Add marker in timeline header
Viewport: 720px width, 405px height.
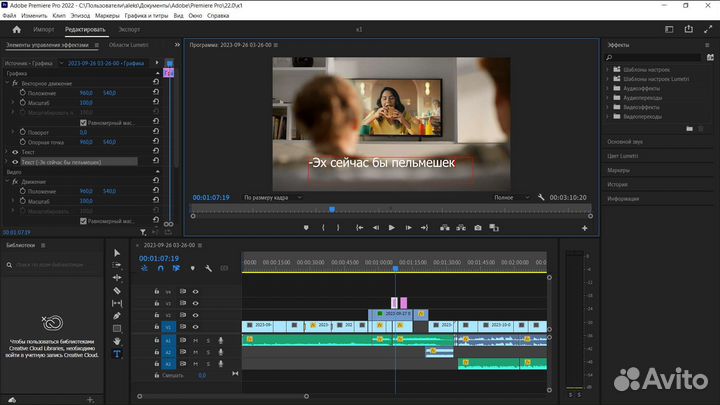192,268
